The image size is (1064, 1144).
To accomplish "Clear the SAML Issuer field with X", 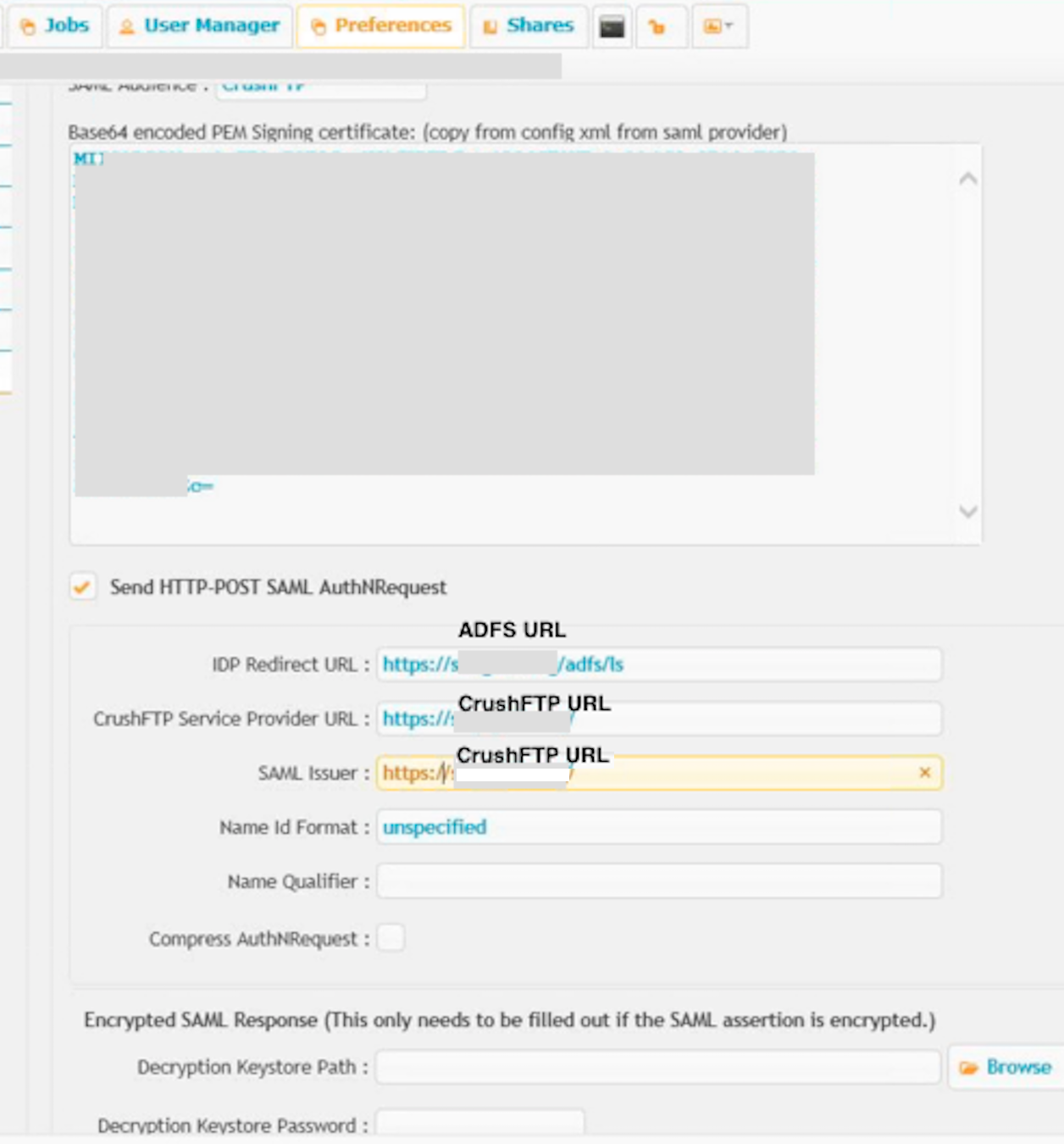I will pyautogui.click(x=925, y=772).
